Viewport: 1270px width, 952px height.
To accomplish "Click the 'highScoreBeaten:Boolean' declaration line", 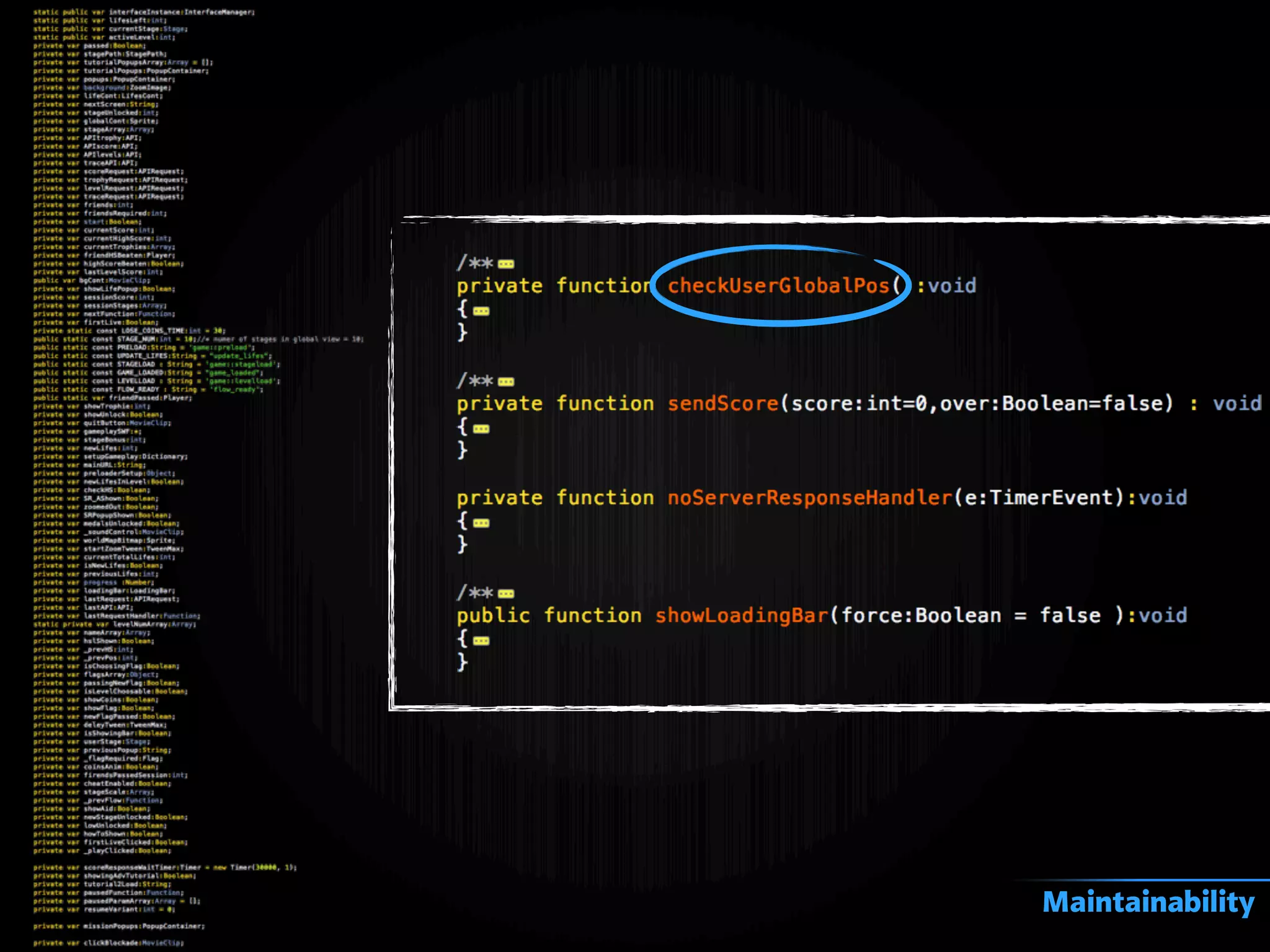I will point(109,263).
